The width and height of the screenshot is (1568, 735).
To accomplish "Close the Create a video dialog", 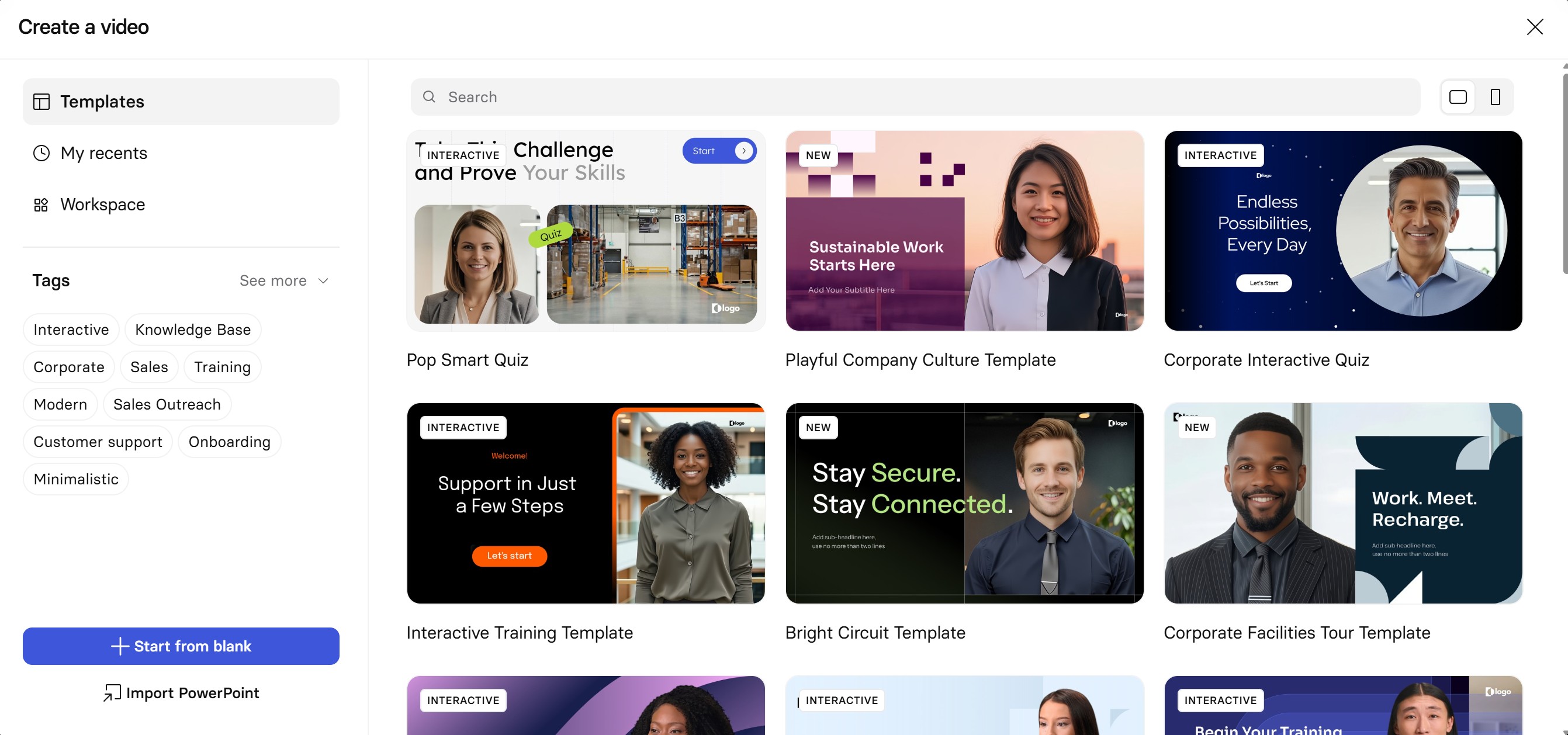I will click(1535, 27).
